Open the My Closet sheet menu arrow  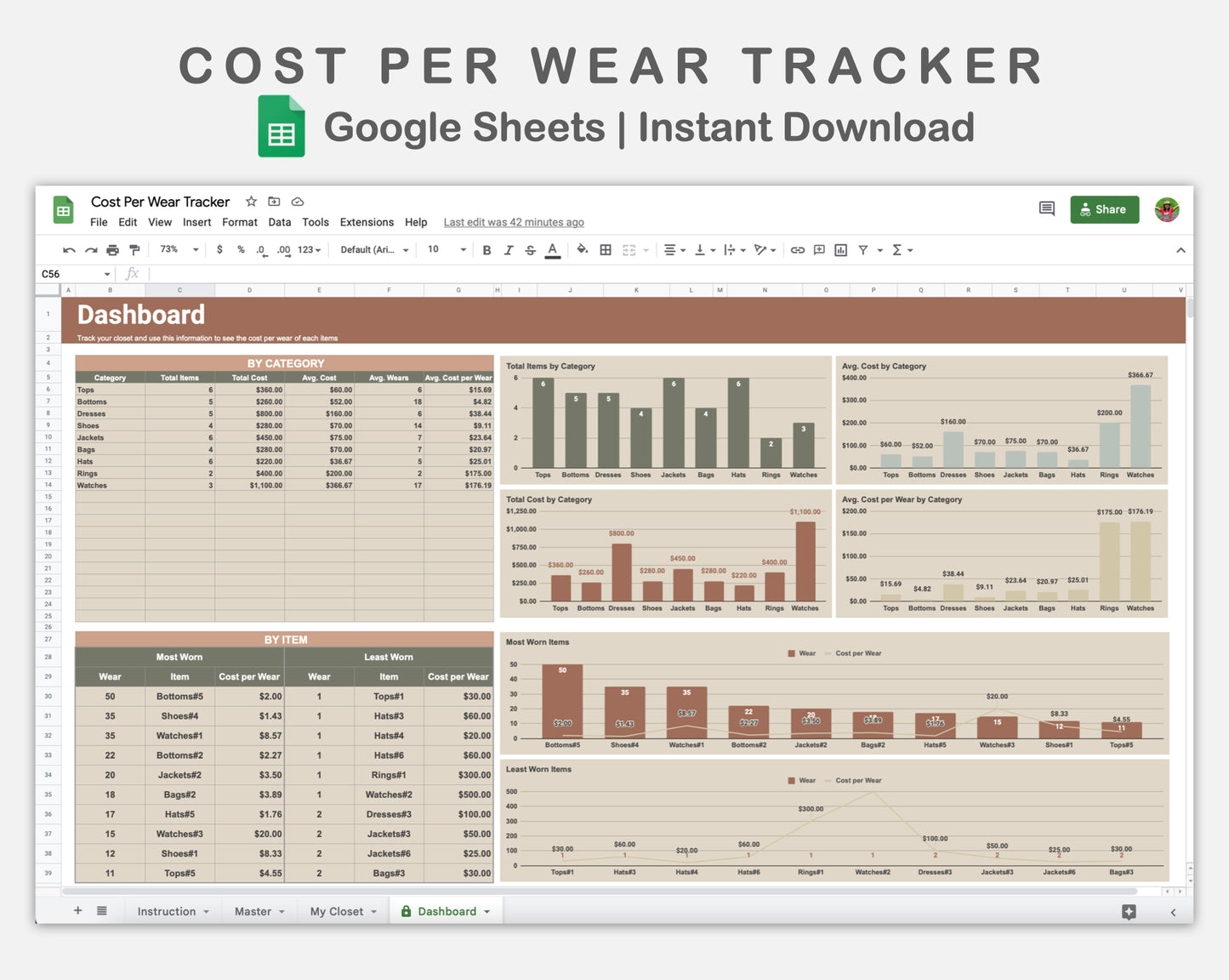tap(373, 911)
